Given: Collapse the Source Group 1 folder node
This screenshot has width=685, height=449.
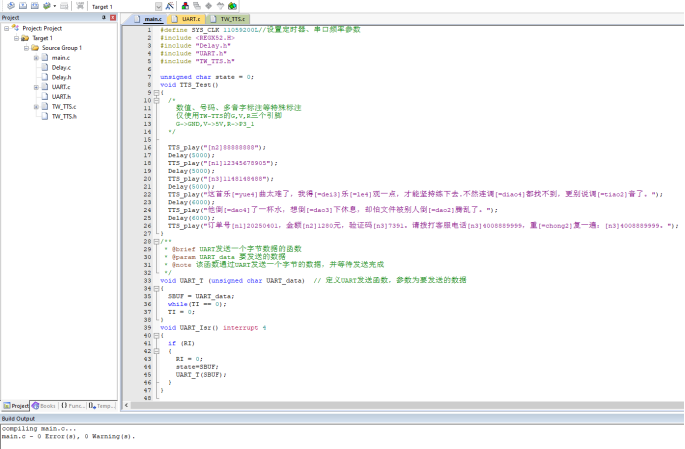Looking at the screenshot, I should click(26, 48).
